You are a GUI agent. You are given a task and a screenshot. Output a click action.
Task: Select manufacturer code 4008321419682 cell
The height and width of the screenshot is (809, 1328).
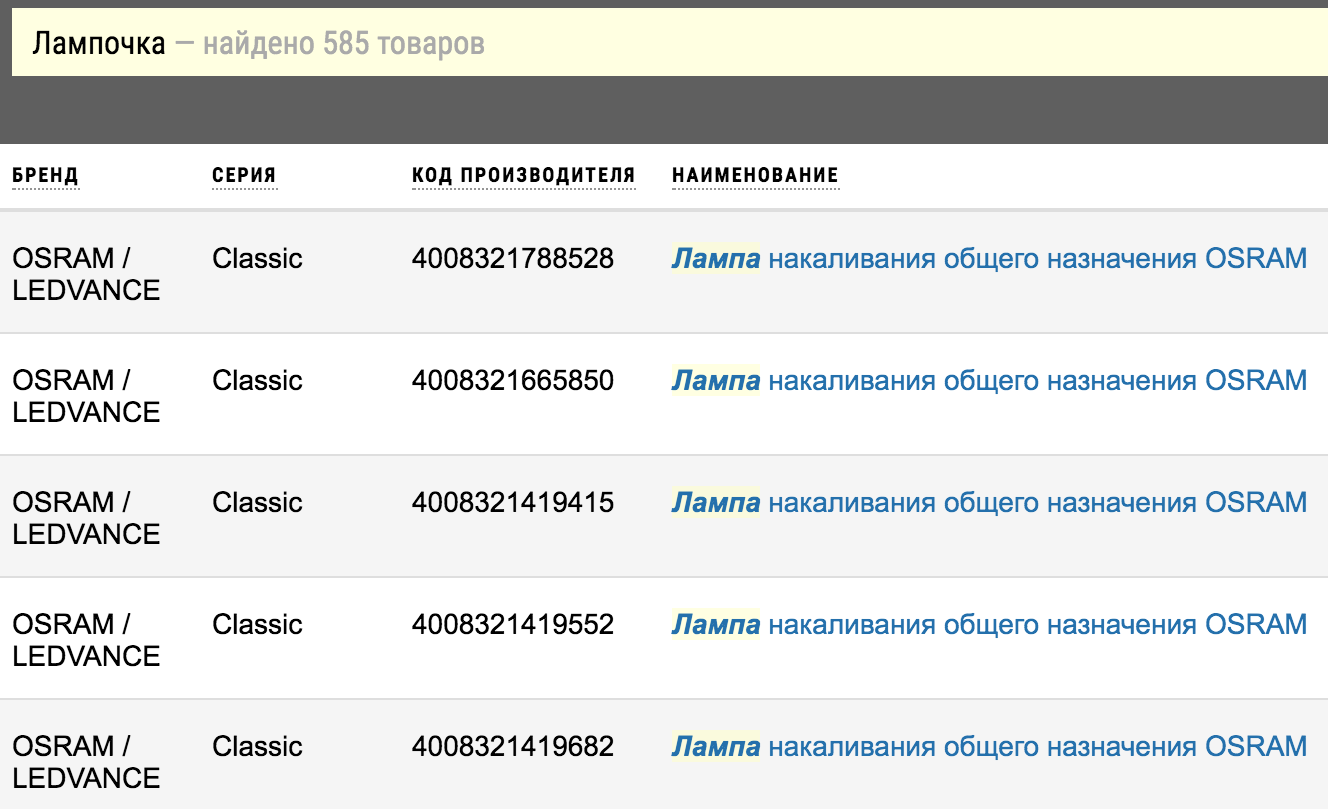click(513, 747)
